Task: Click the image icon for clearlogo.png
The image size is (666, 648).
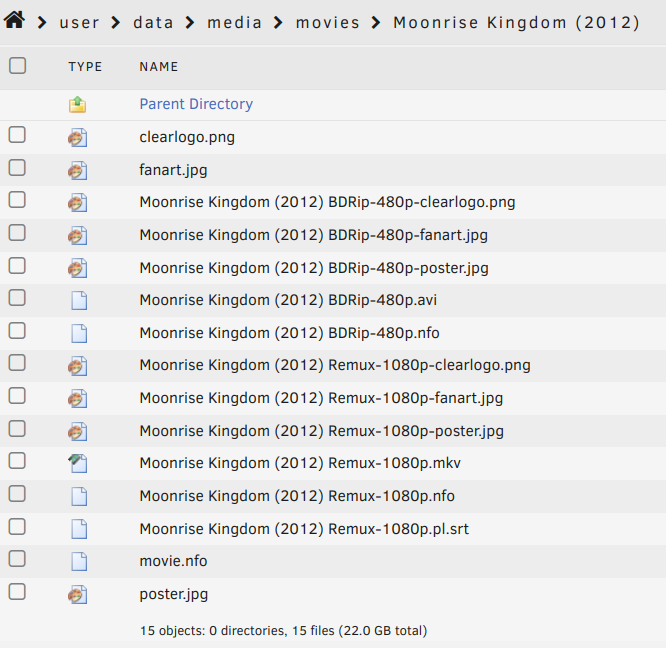Action: [x=78, y=138]
